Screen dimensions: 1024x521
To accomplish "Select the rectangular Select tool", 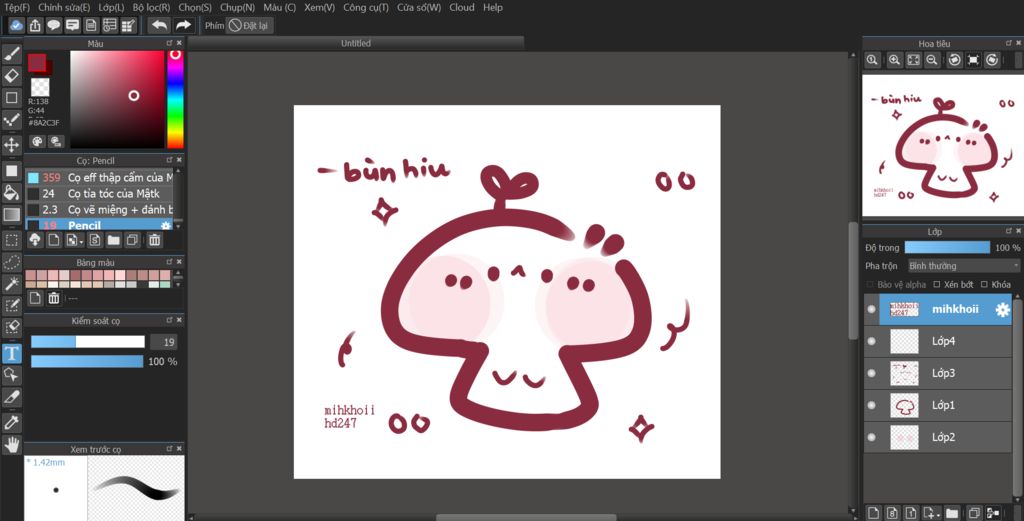I will pos(12,240).
